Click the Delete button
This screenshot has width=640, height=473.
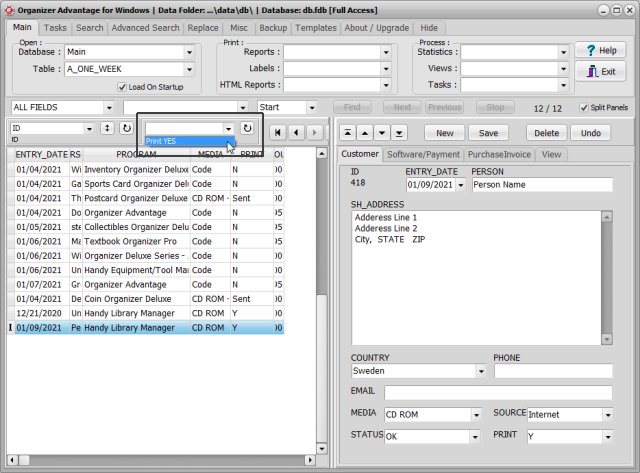coord(546,133)
